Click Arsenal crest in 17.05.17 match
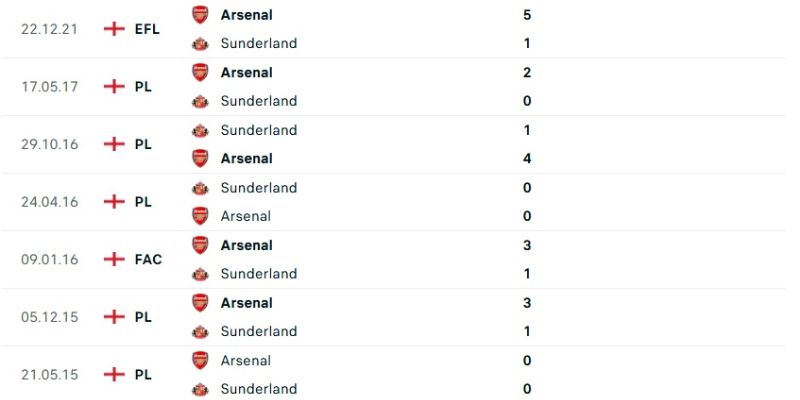This screenshot has width=800, height=400. (200, 72)
